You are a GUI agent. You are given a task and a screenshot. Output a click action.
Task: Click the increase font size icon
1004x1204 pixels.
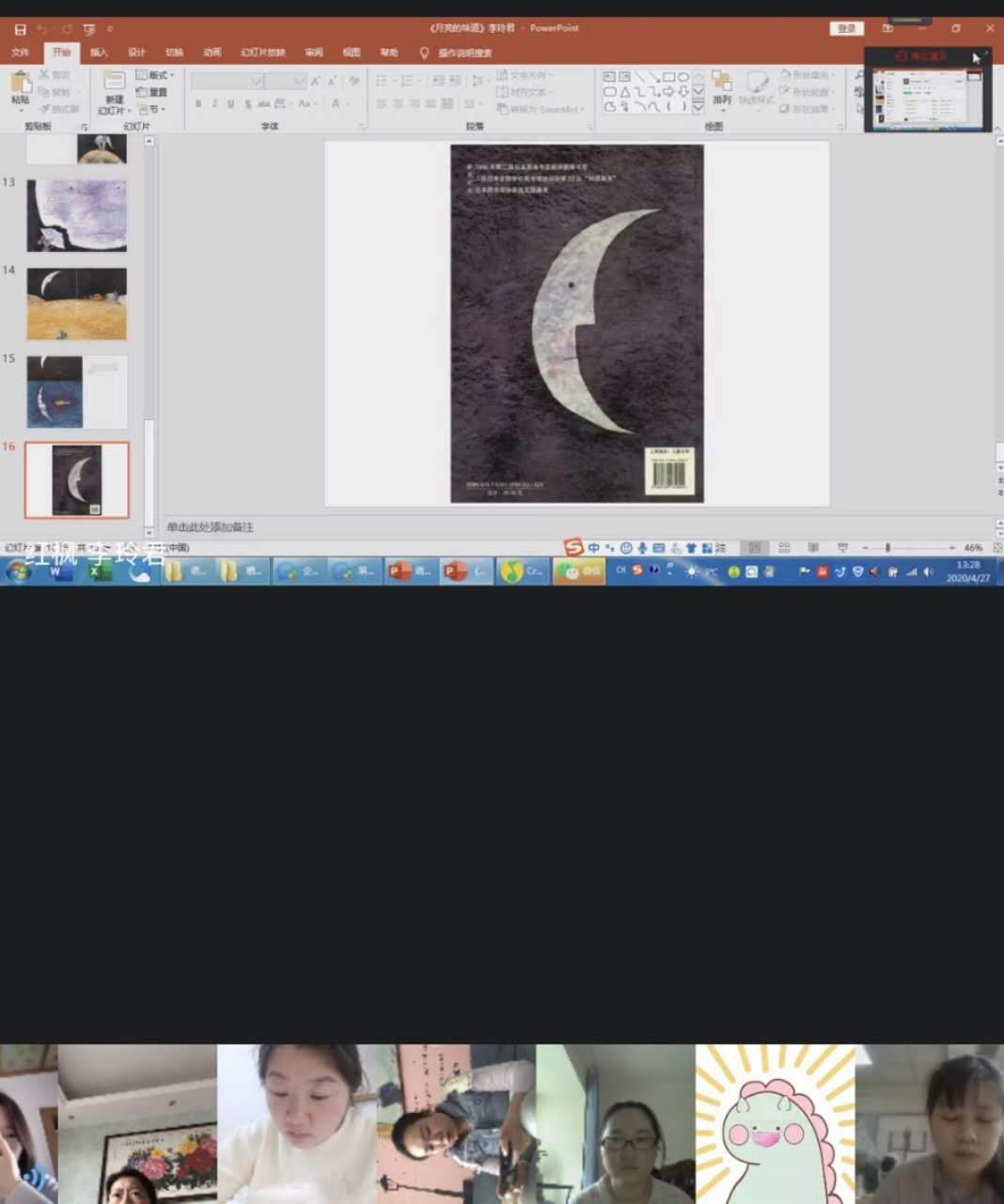coord(316,82)
